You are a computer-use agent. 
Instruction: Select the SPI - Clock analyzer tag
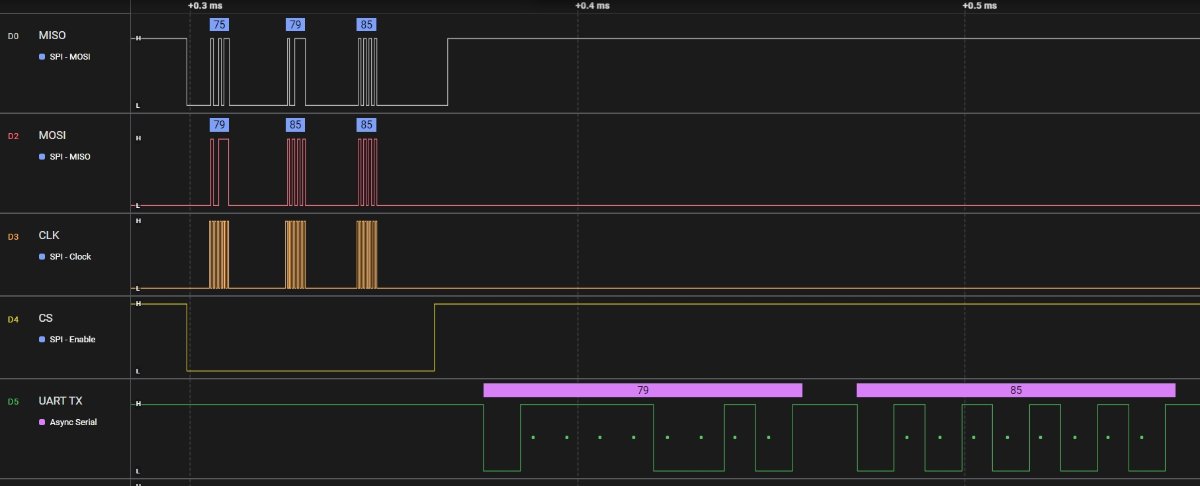[70, 257]
